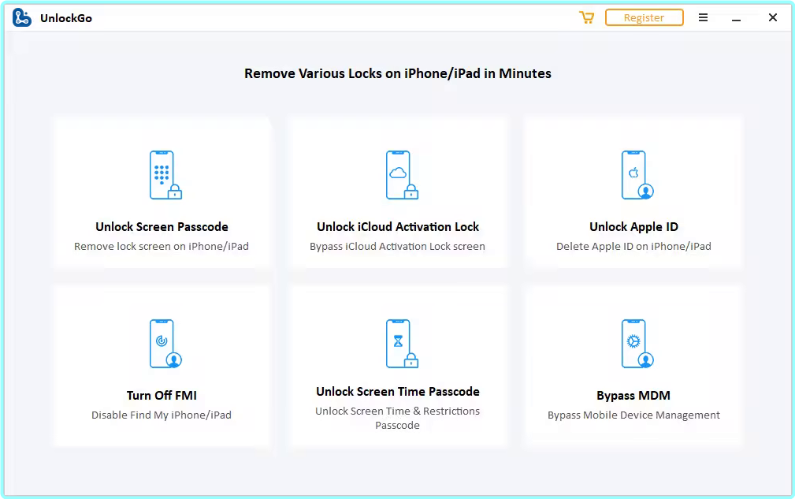Click 'Remove lock screen on iPhone/iPad' description

pyautogui.click(x=162, y=246)
